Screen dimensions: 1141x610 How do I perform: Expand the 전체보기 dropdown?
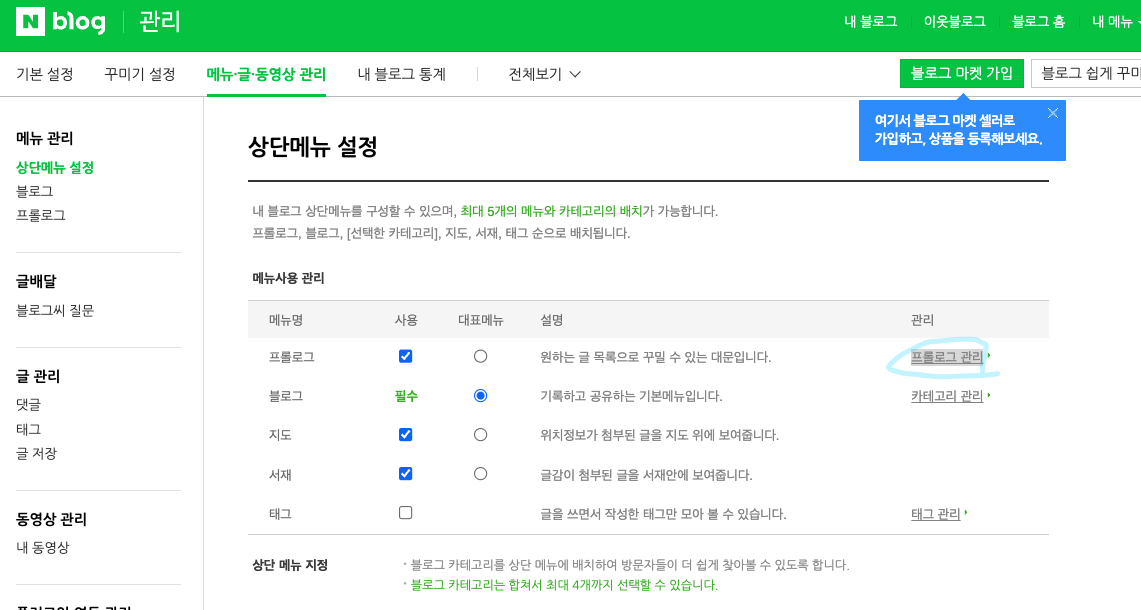pyautogui.click(x=544, y=74)
